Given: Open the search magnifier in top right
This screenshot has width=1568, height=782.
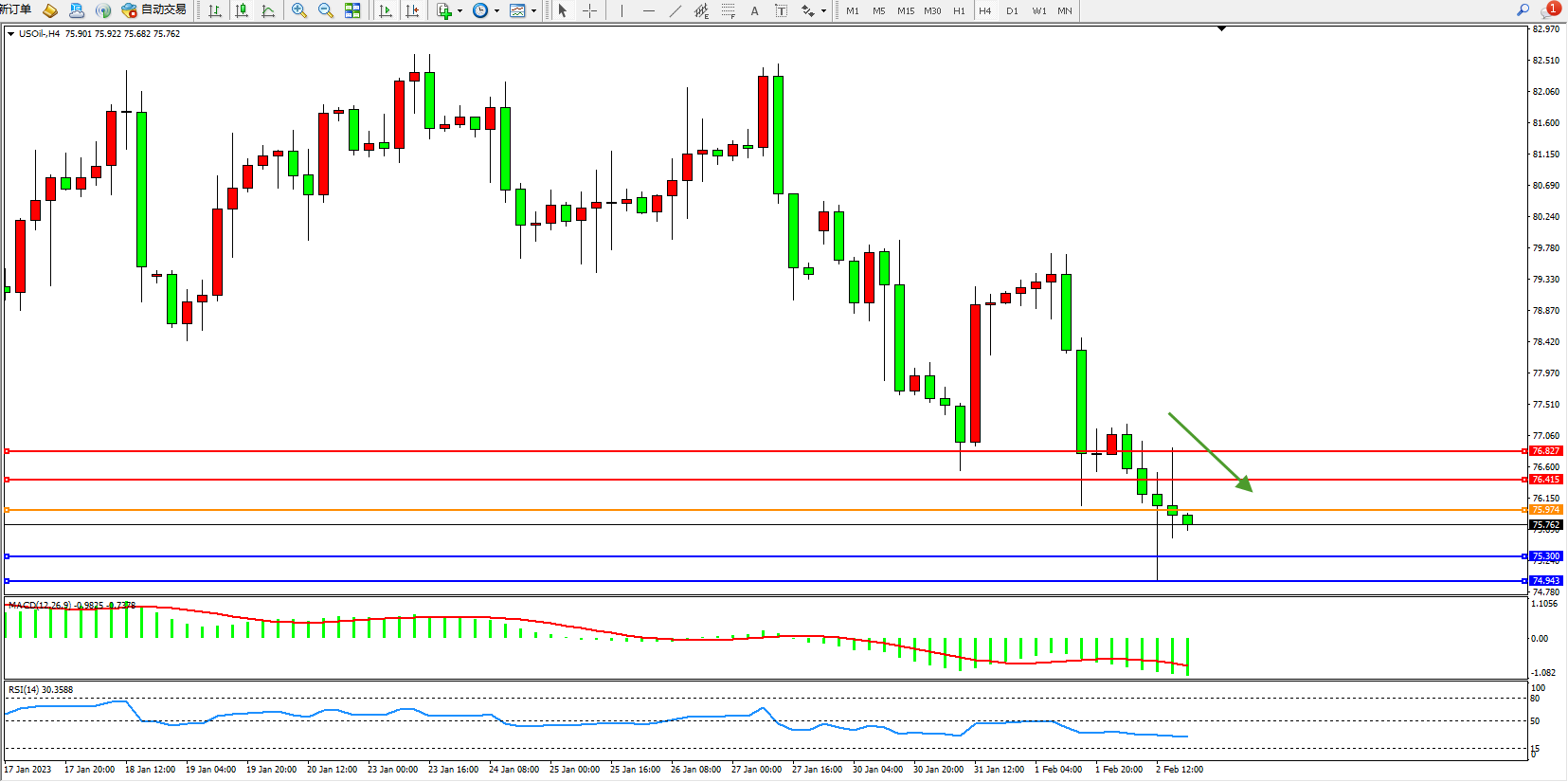Looking at the screenshot, I should (x=1523, y=9).
